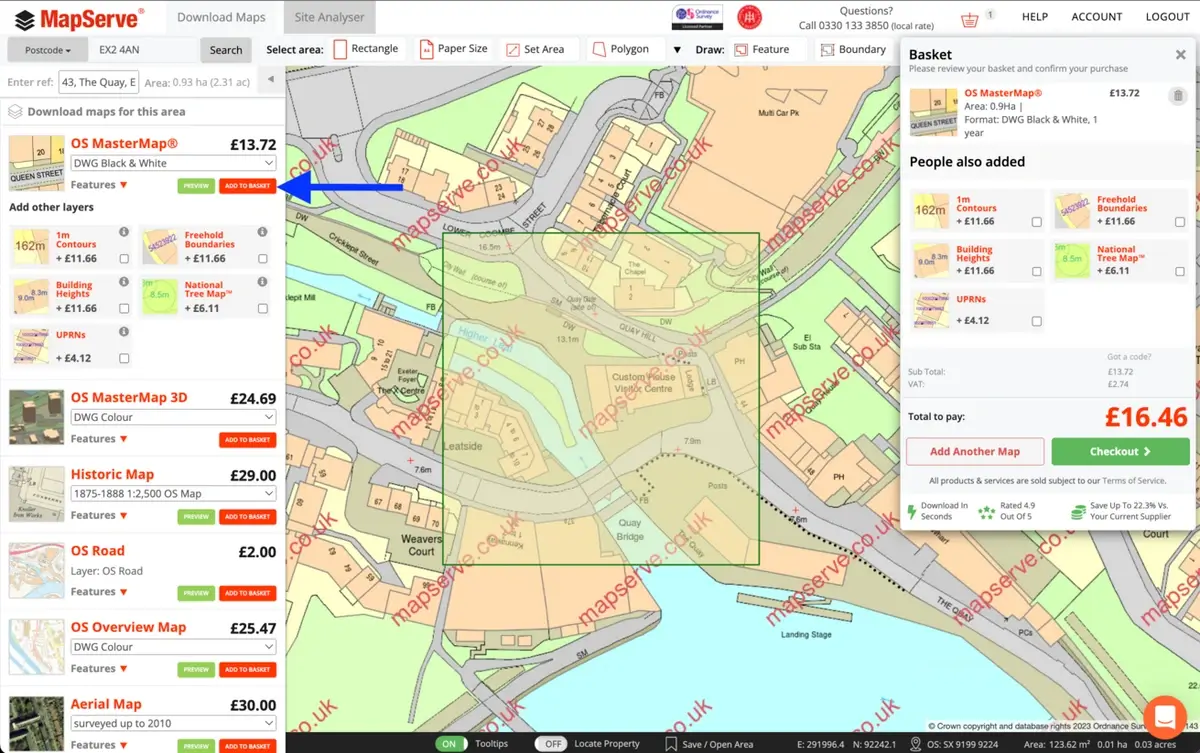Tick the sidebar National Tree Map checkbox
This screenshot has width=1200, height=753.
[x=262, y=308]
